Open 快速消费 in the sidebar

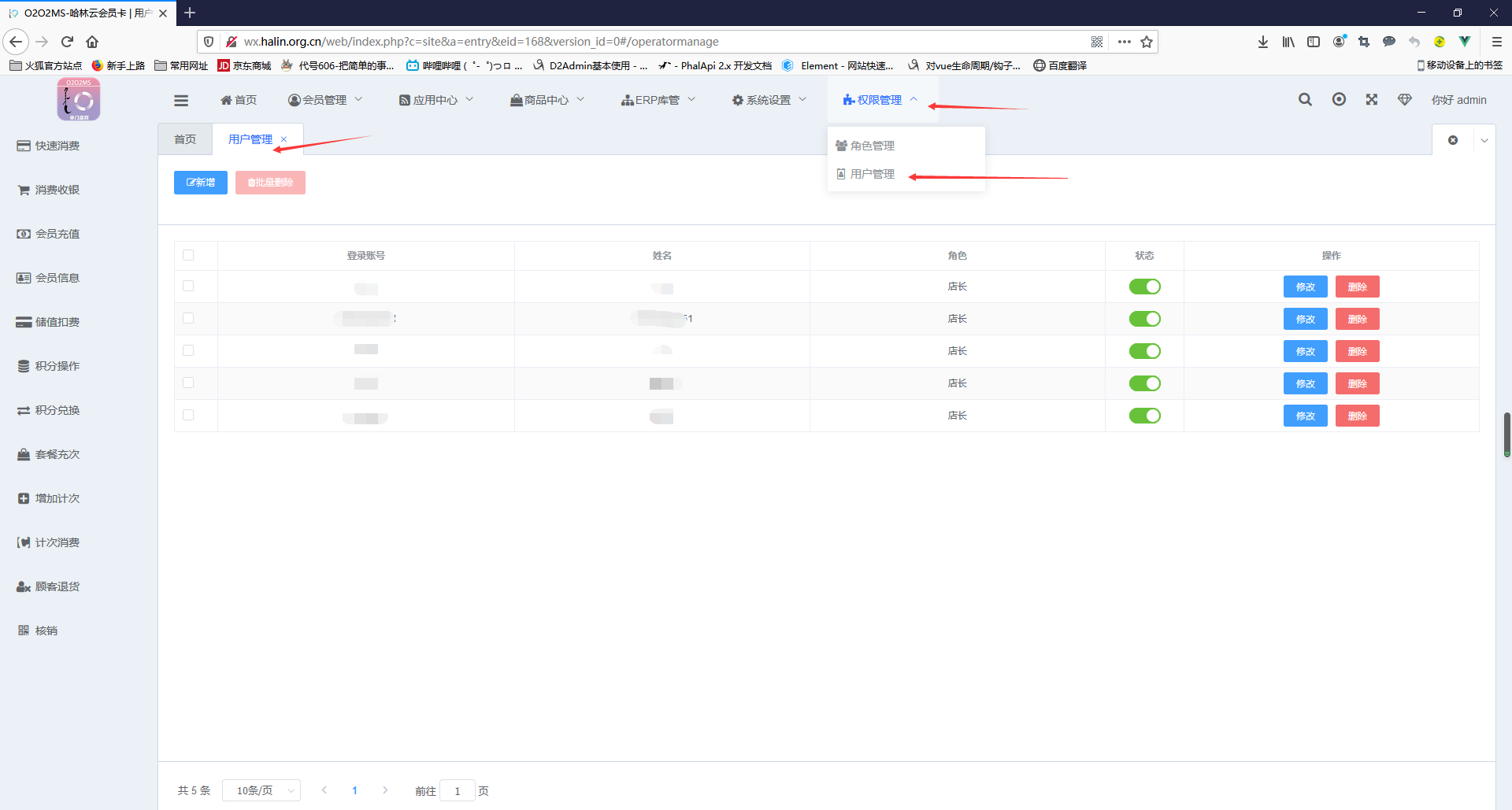point(49,146)
